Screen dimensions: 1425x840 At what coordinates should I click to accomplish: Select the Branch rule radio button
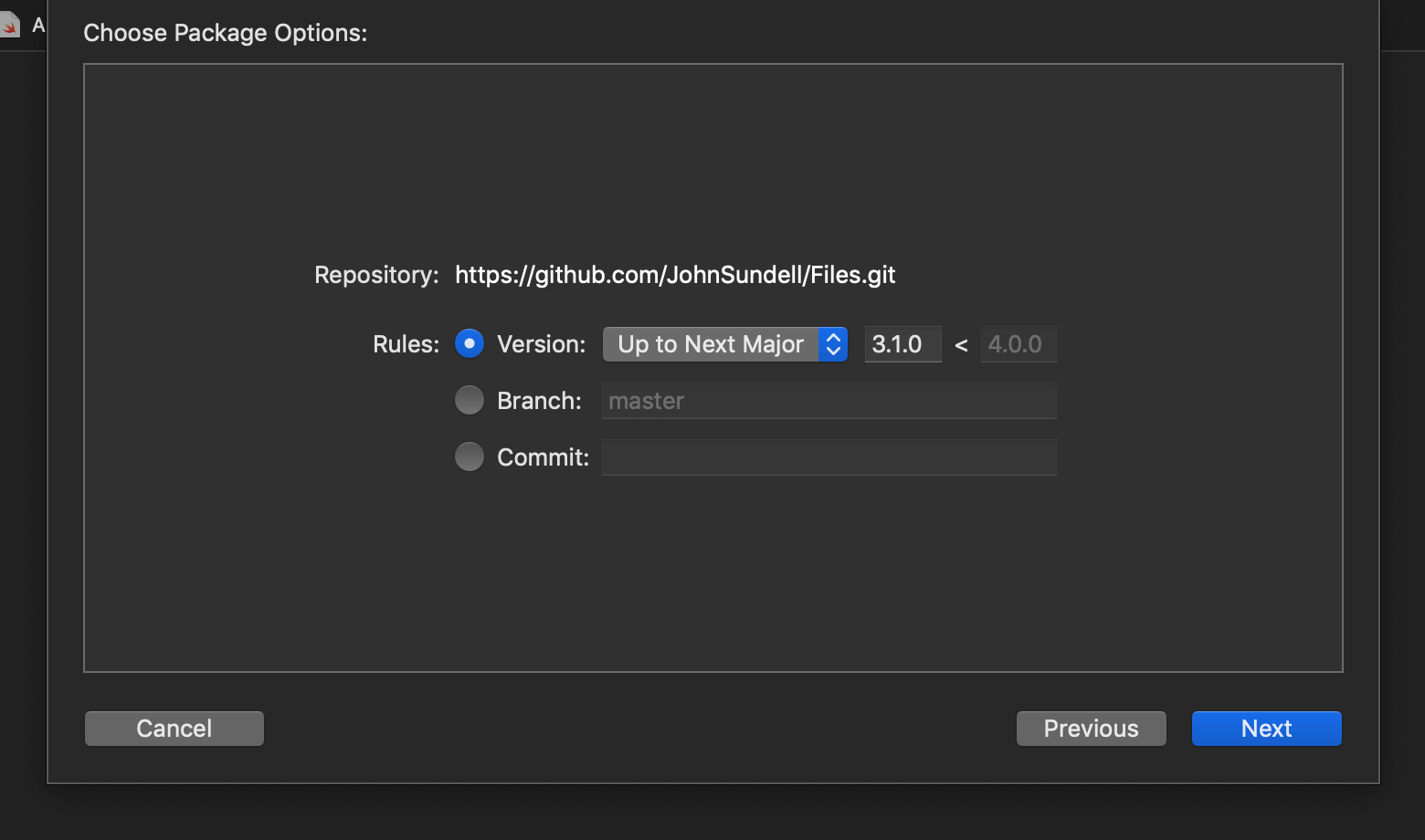[x=470, y=400]
